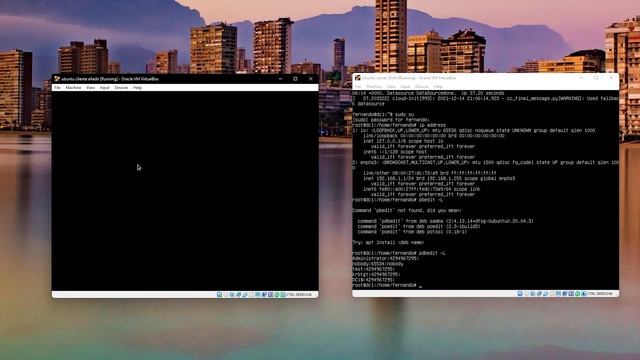Image resolution: width=640 pixels, height=360 pixels.
Task: Minimize the ubuntu cliente VM window
Action: (280, 79)
